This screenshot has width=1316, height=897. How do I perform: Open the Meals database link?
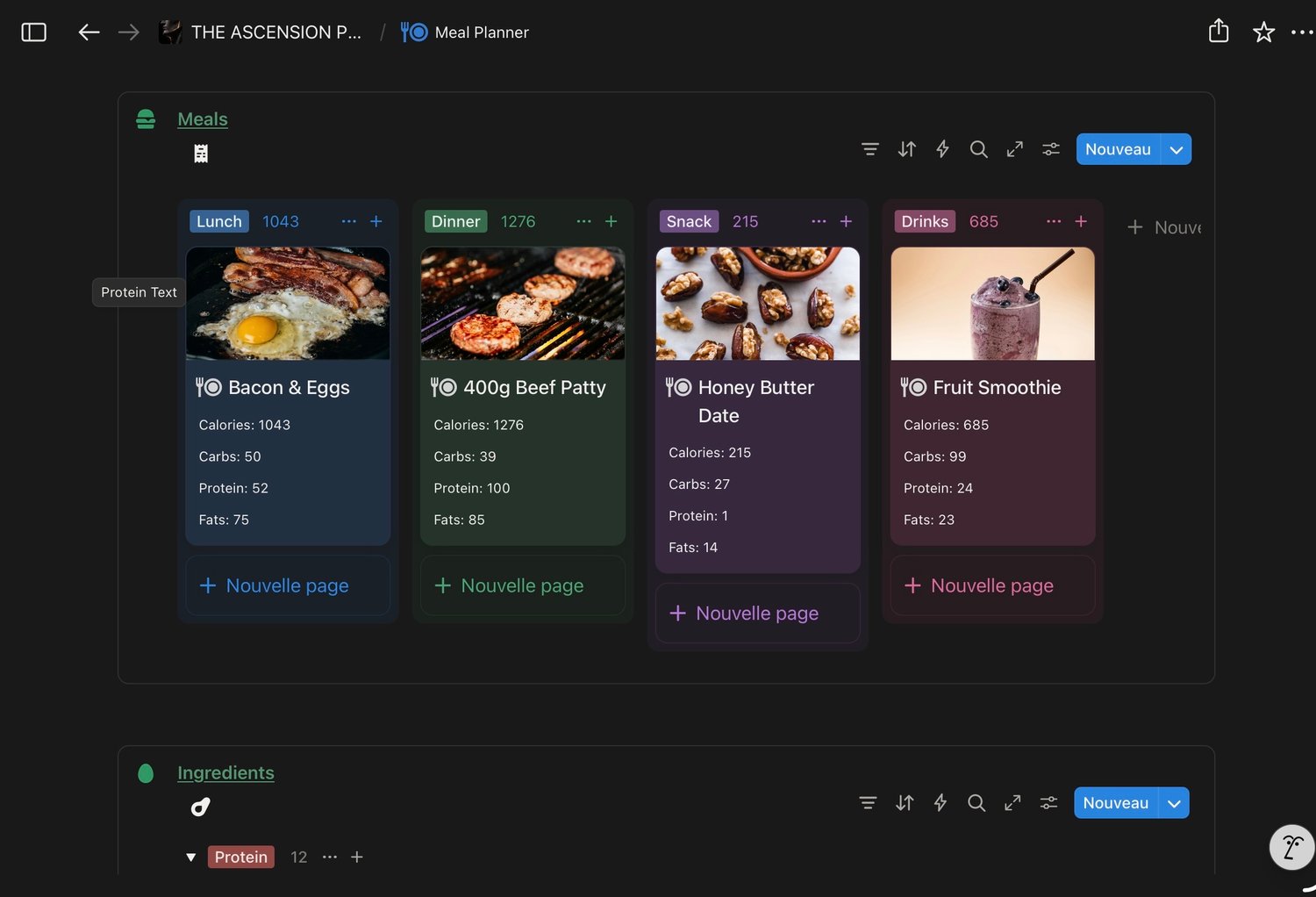click(203, 119)
